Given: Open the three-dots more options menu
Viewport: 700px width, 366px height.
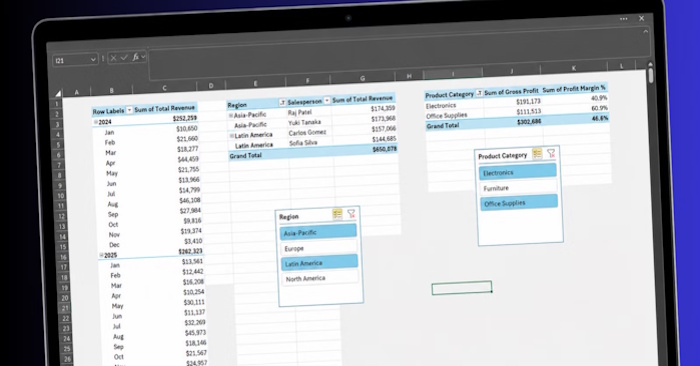Looking at the screenshot, I should point(624,19).
